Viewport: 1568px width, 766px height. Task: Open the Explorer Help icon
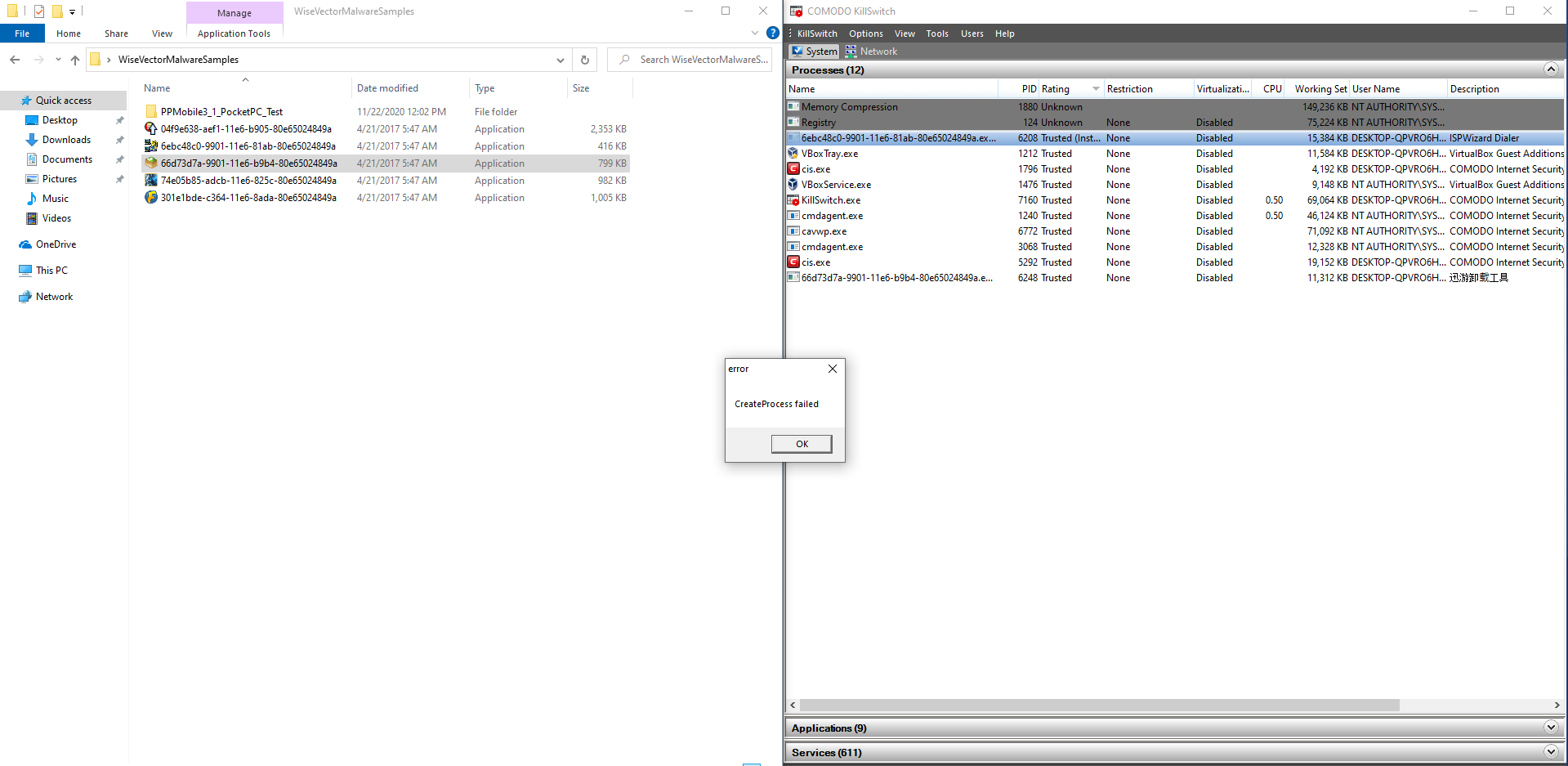point(773,34)
